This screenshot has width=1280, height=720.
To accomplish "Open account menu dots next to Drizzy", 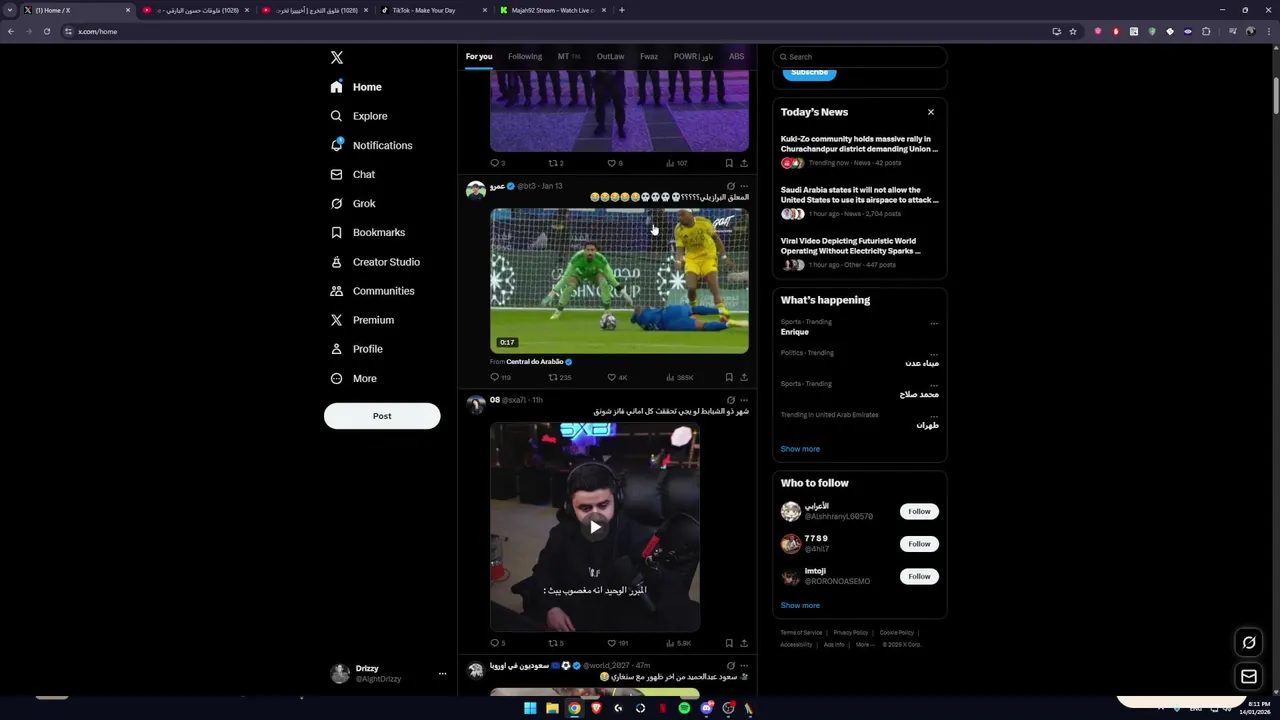I will 442,673.
